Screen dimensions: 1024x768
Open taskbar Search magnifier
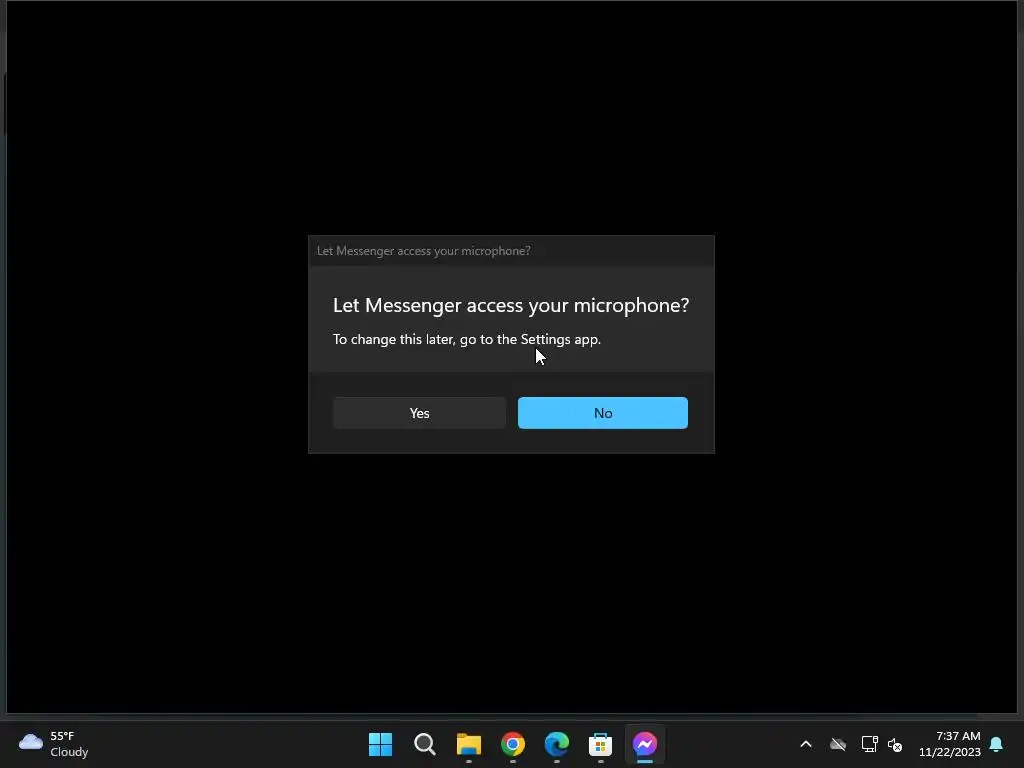click(x=424, y=744)
